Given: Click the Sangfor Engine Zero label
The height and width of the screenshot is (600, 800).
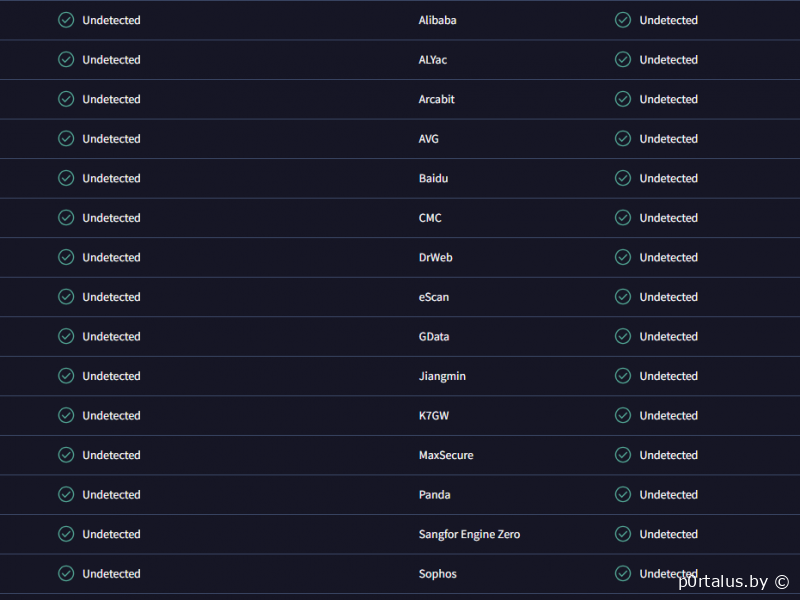Looking at the screenshot, I should pos(469,534).
